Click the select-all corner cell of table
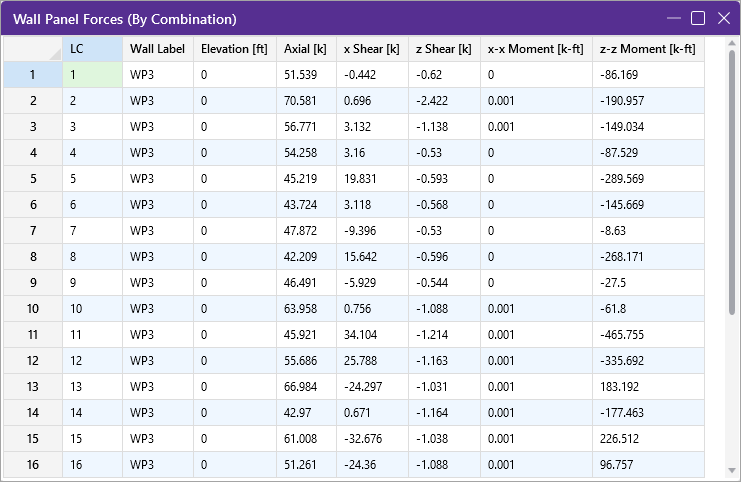The width and height of the screenshot is (741, 482). coord(32,49)
